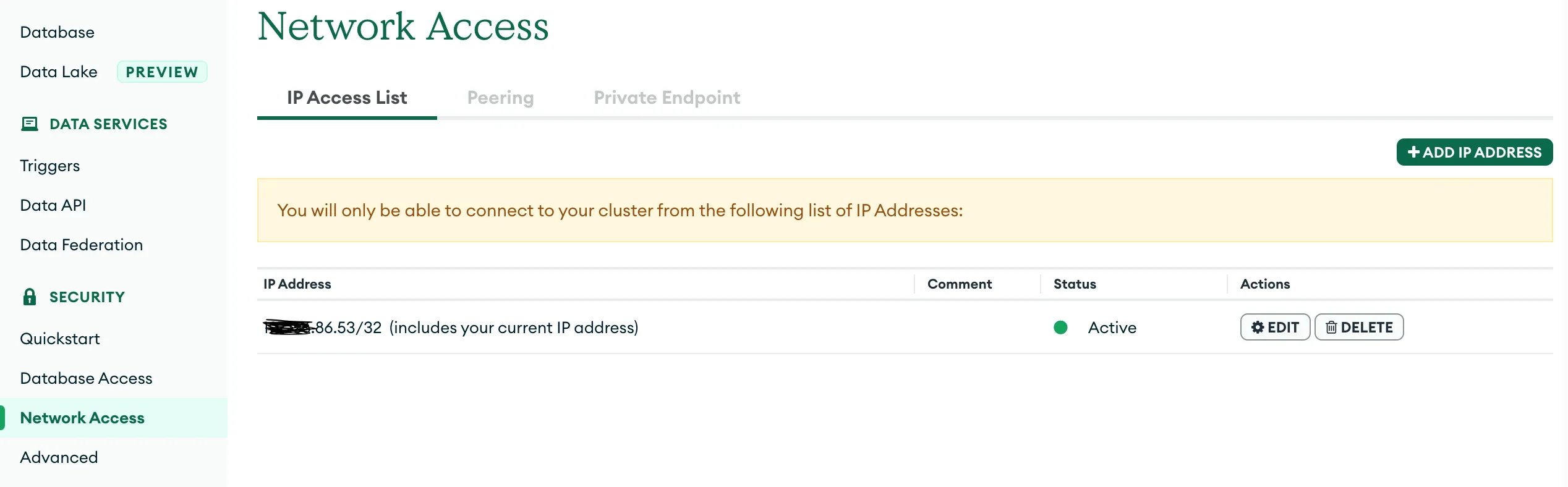Open the Private Endpoint tab

pyautogui.click(x=667, y=98)
